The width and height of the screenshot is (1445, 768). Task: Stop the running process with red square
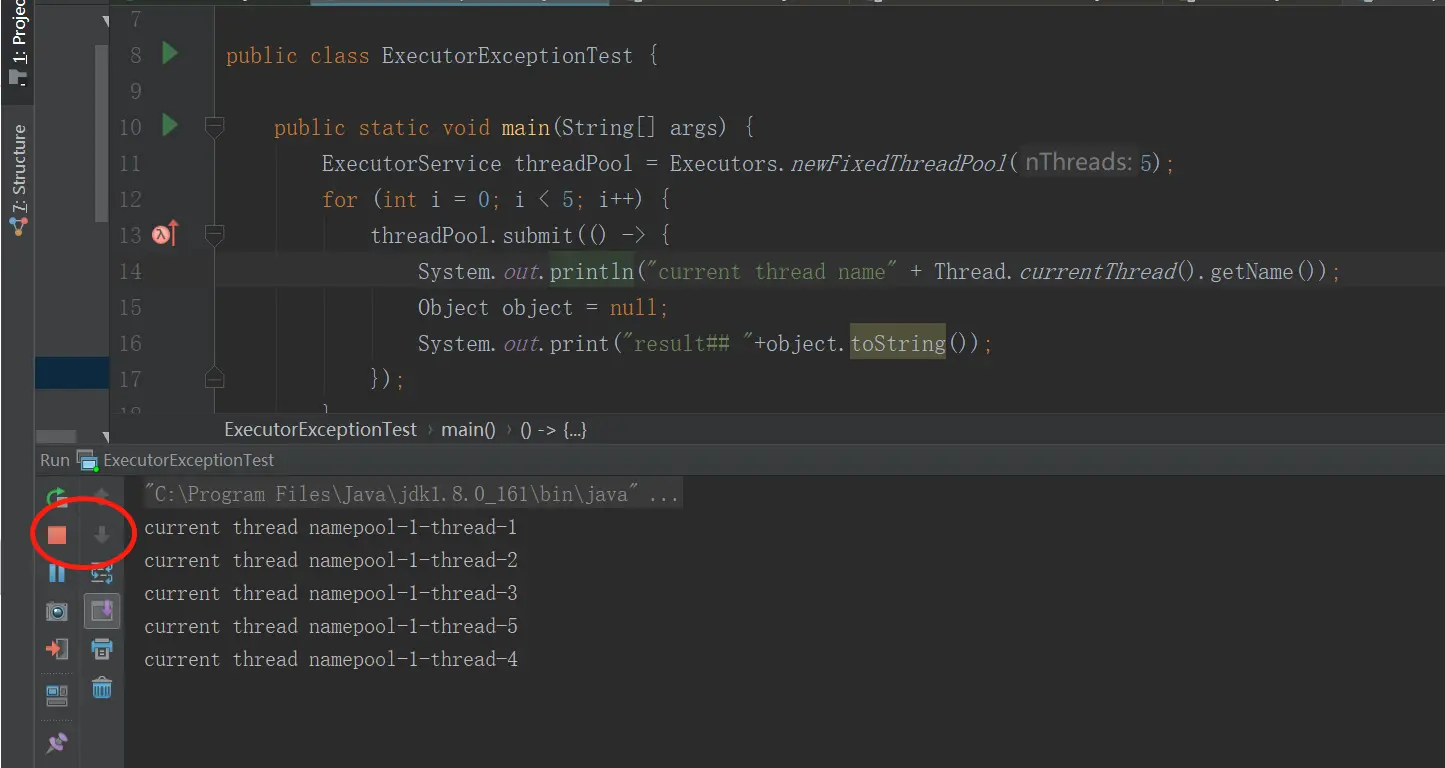(57, 535)
